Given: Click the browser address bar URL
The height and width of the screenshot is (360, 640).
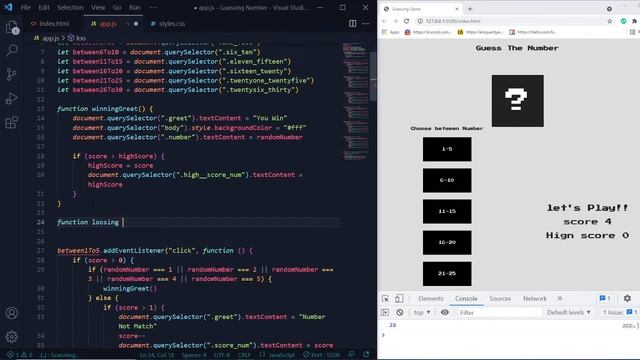Looking at the screenshot, I should [453, 21].
